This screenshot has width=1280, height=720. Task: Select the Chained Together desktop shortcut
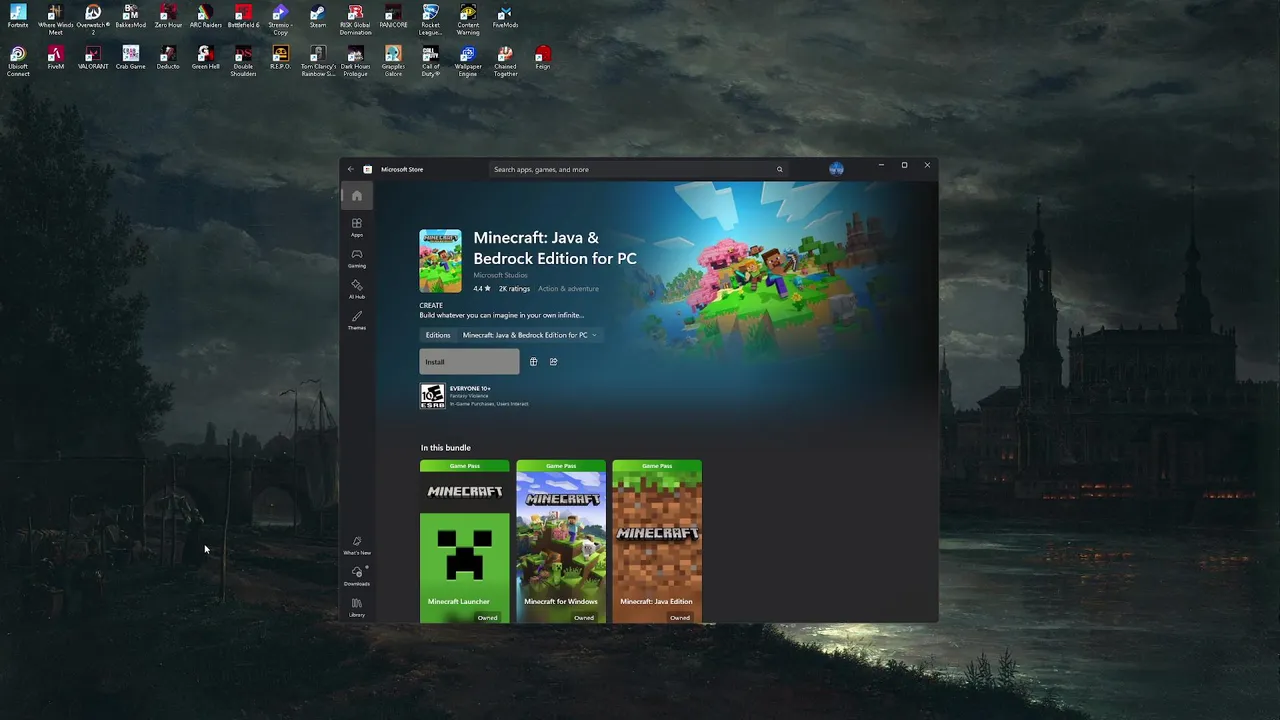[505, 61]
